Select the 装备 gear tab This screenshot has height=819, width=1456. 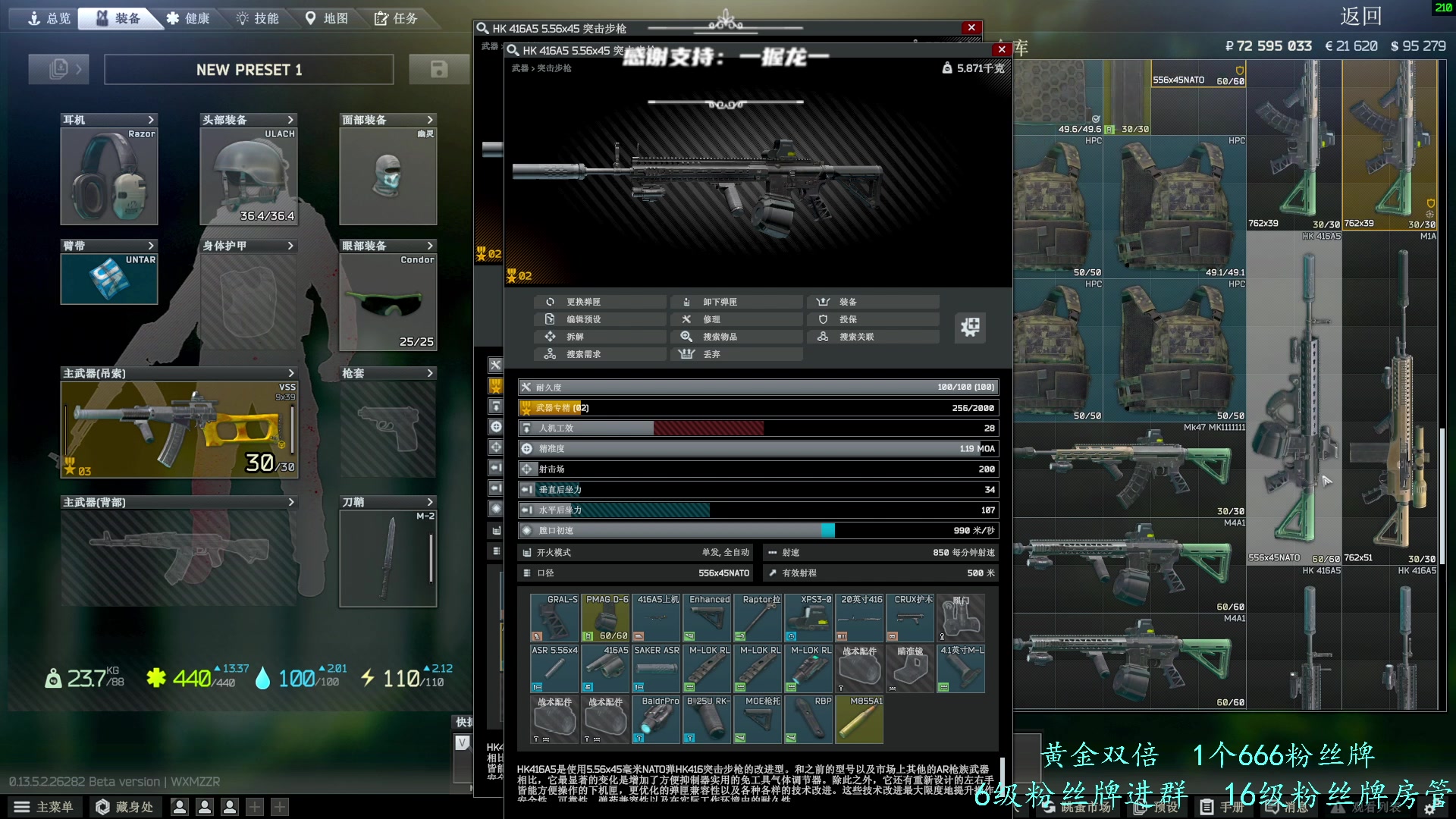[x=119, y=18]
